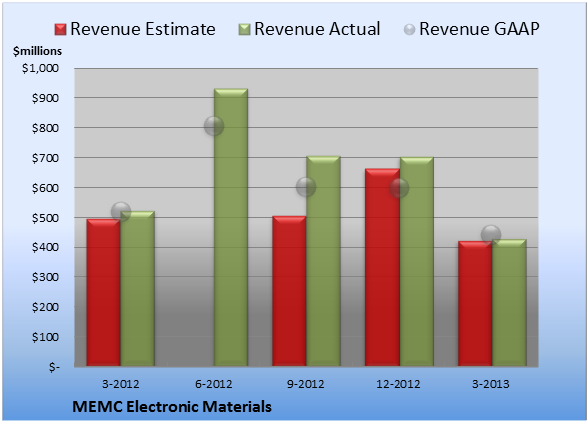Click the '$300' axis value
This screenshot has width=588, height=422.
pos(45,277)
